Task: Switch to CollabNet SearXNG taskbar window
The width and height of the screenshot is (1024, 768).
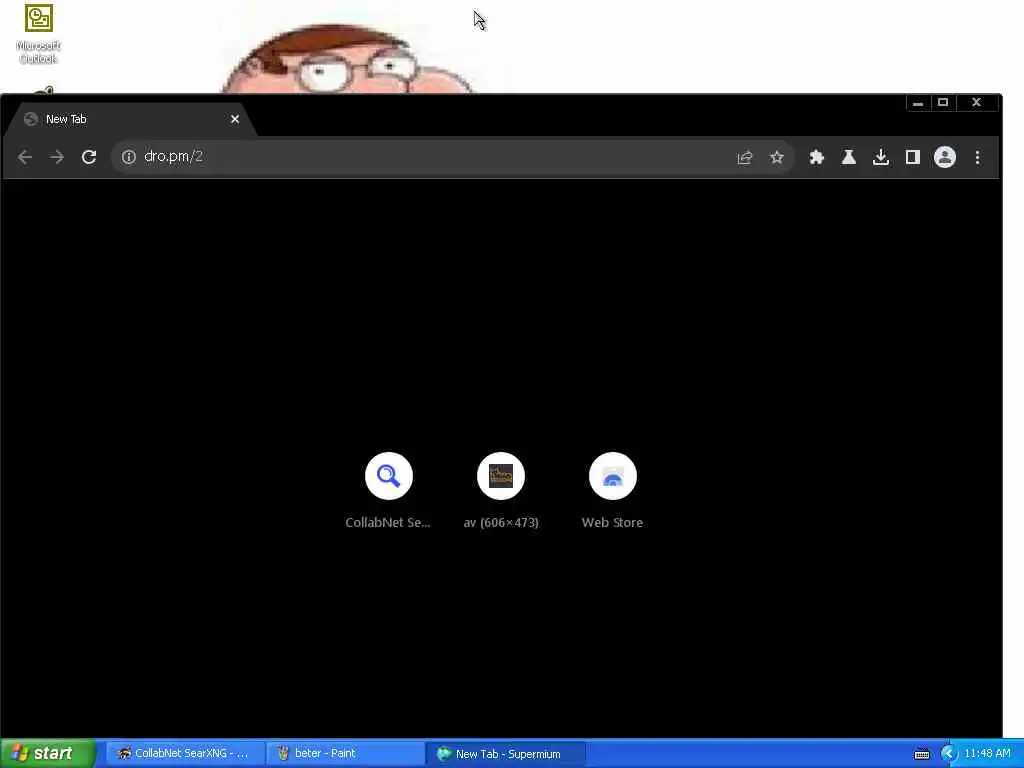Action: tap(184, 754)
